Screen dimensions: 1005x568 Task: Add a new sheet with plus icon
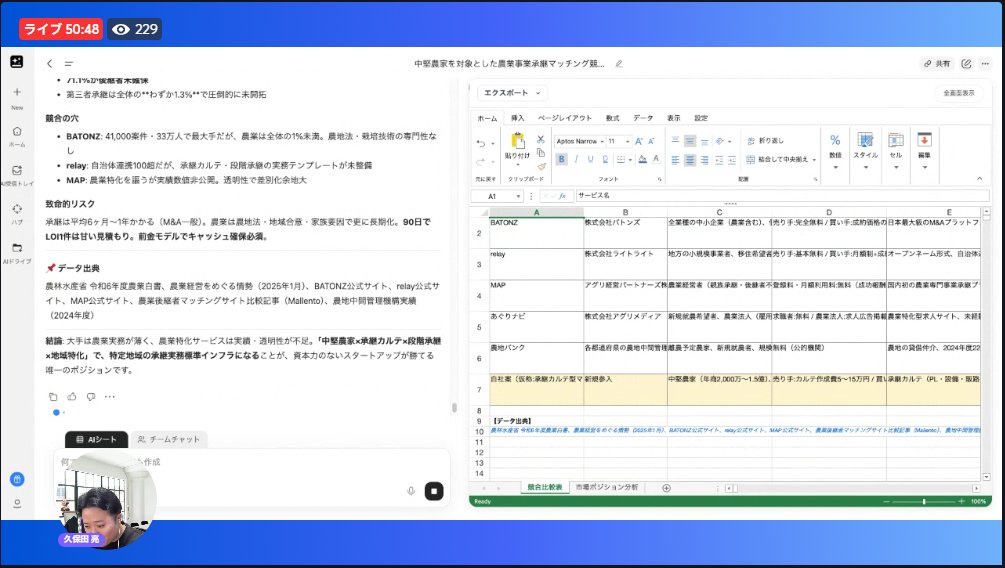666,488
